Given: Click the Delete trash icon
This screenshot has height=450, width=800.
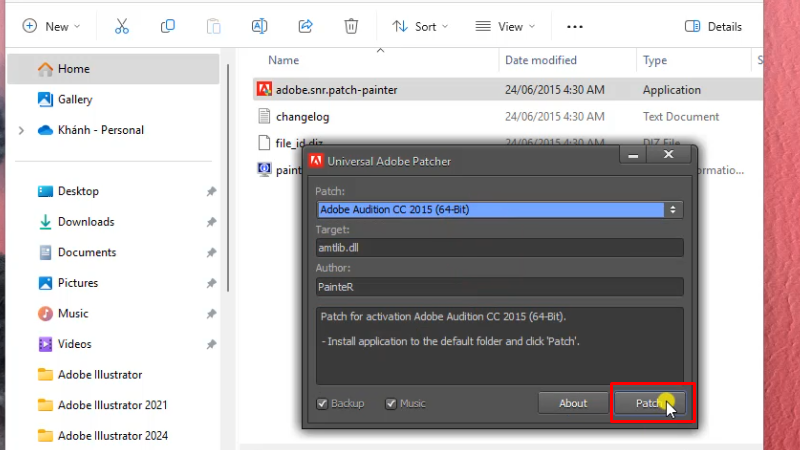Looking at the screenshot, I should coord(351,27).
